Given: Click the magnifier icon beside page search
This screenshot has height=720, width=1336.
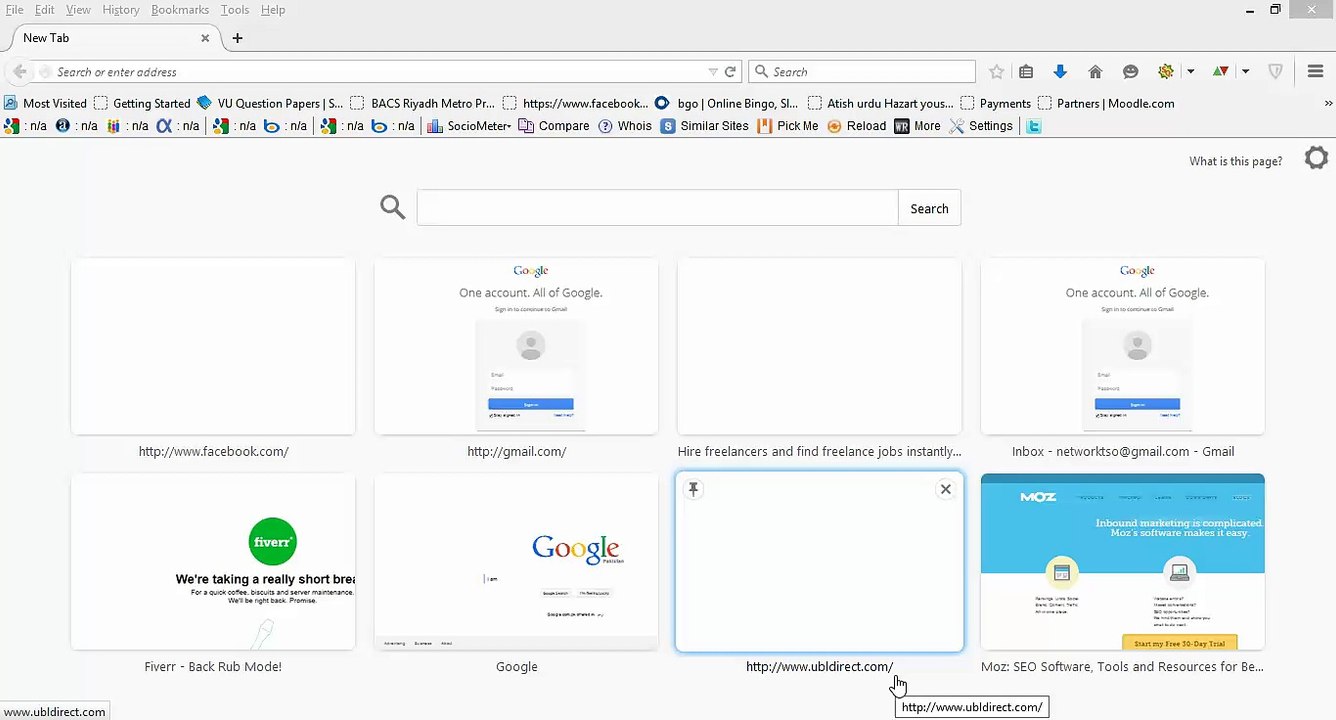Looking at the screenshot, I should pyautogui.click(x=393, y=207).
